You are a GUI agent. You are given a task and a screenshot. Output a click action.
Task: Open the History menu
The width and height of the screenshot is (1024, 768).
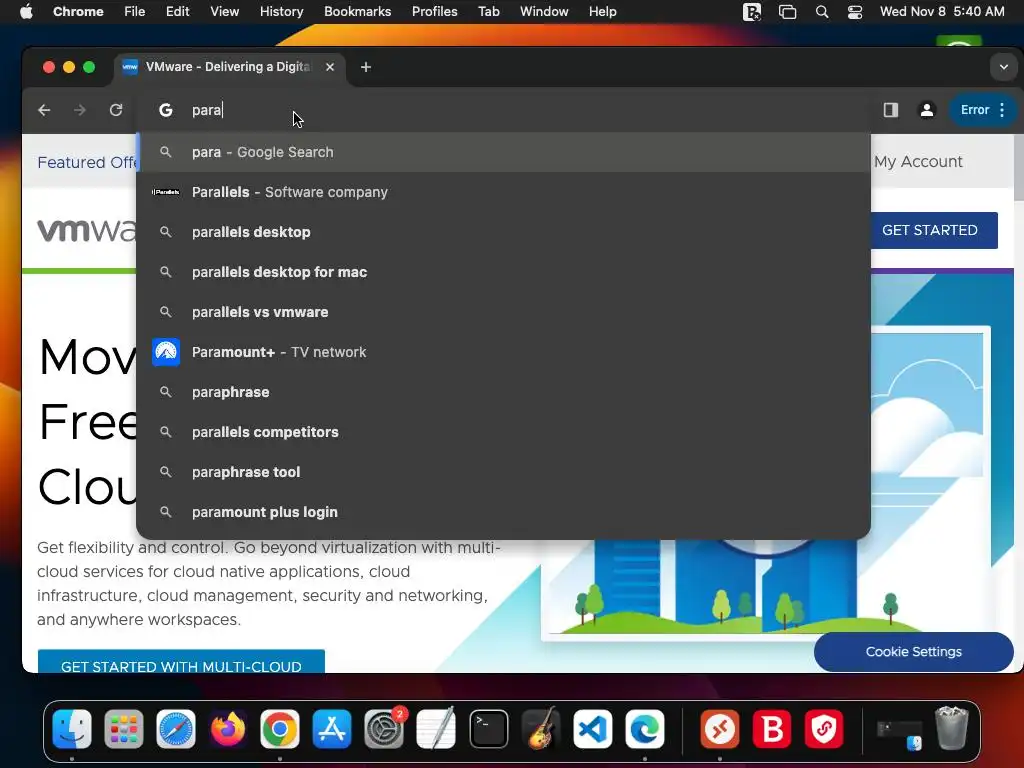coord(281,12)
